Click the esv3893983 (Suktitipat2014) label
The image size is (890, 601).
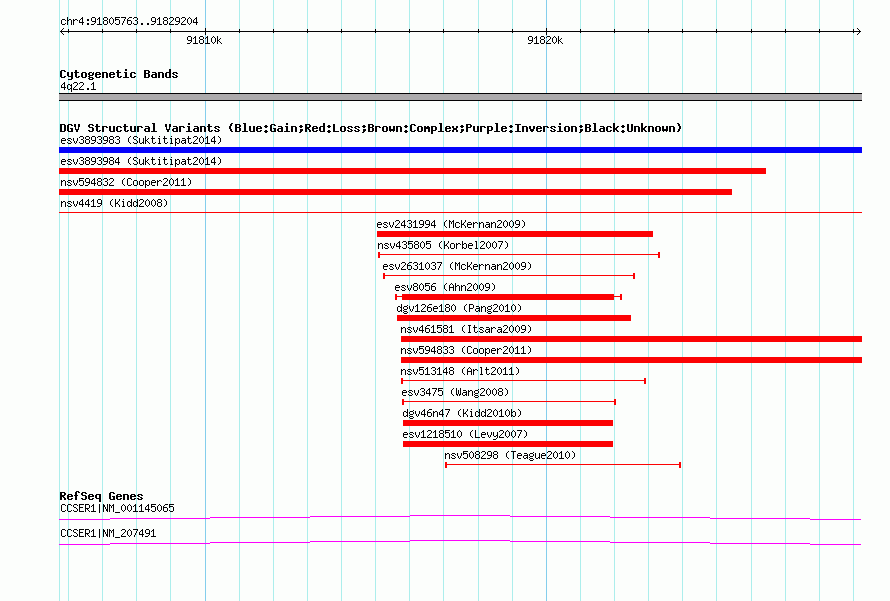tap(141, 140)
